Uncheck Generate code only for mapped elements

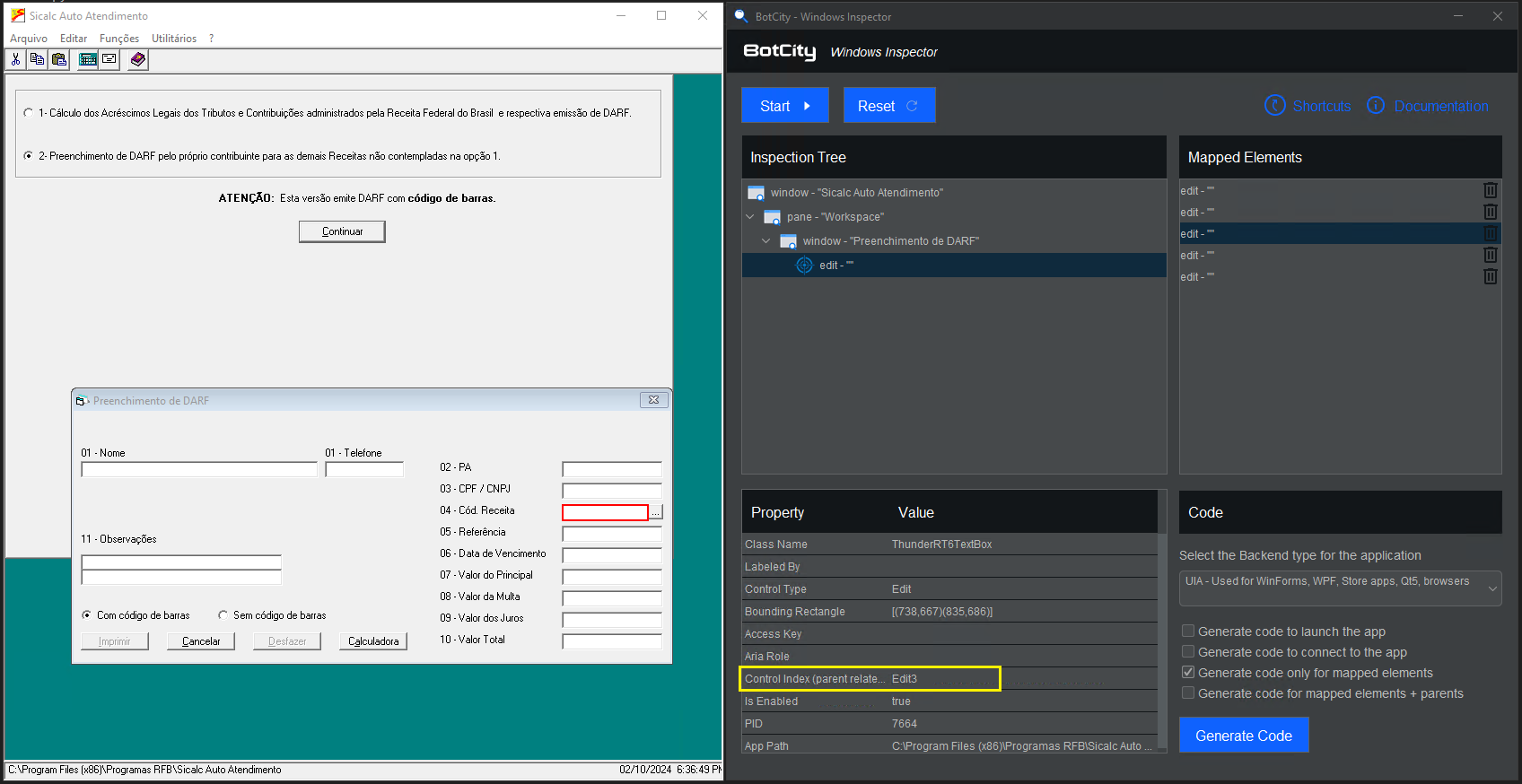click(1188, 672)
